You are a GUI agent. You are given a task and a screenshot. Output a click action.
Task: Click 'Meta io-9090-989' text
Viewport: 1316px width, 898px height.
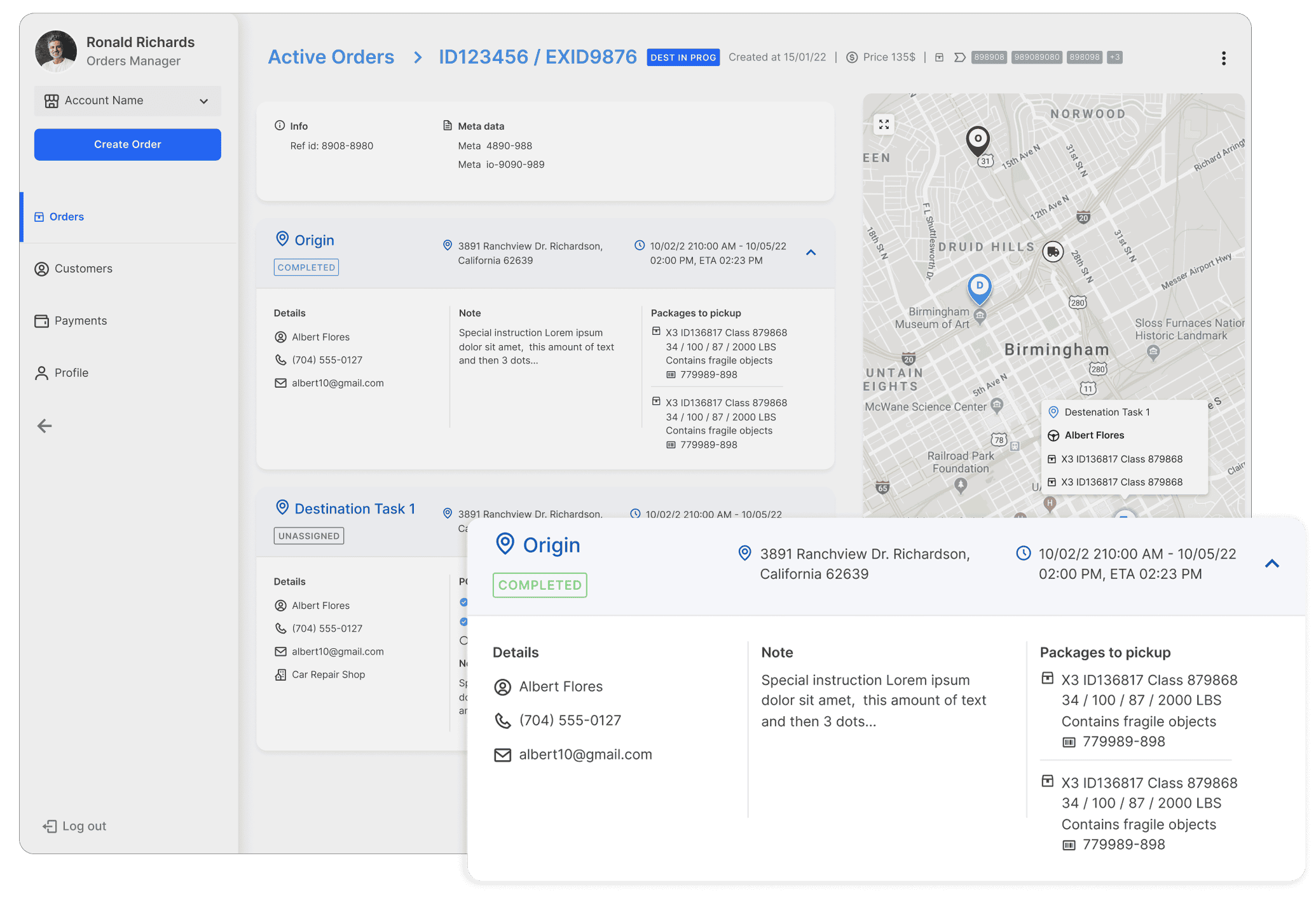pos(501,165)
